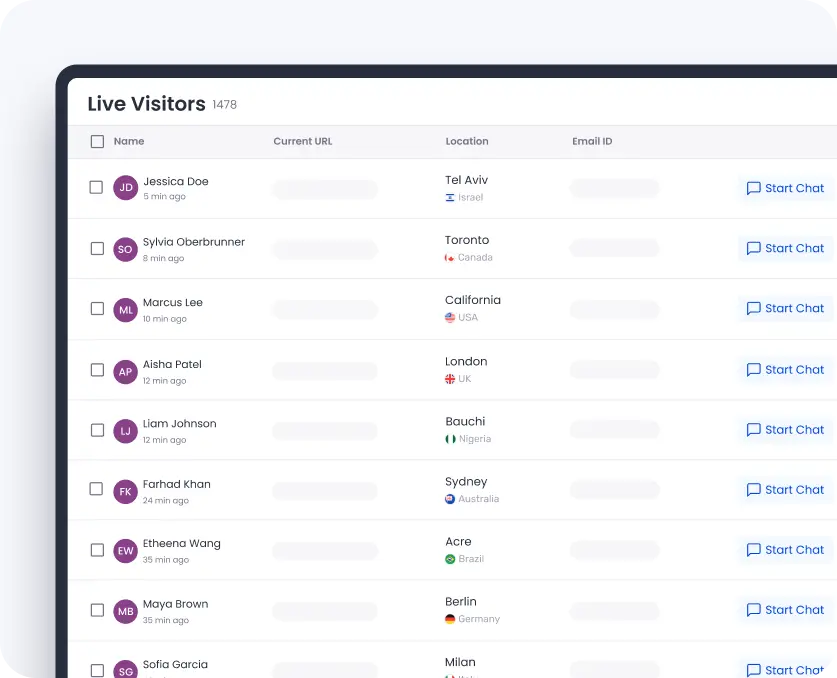Select the LJ avatar icon
Image resolution: width=837 pixels, height=678 pixels.
125,431
